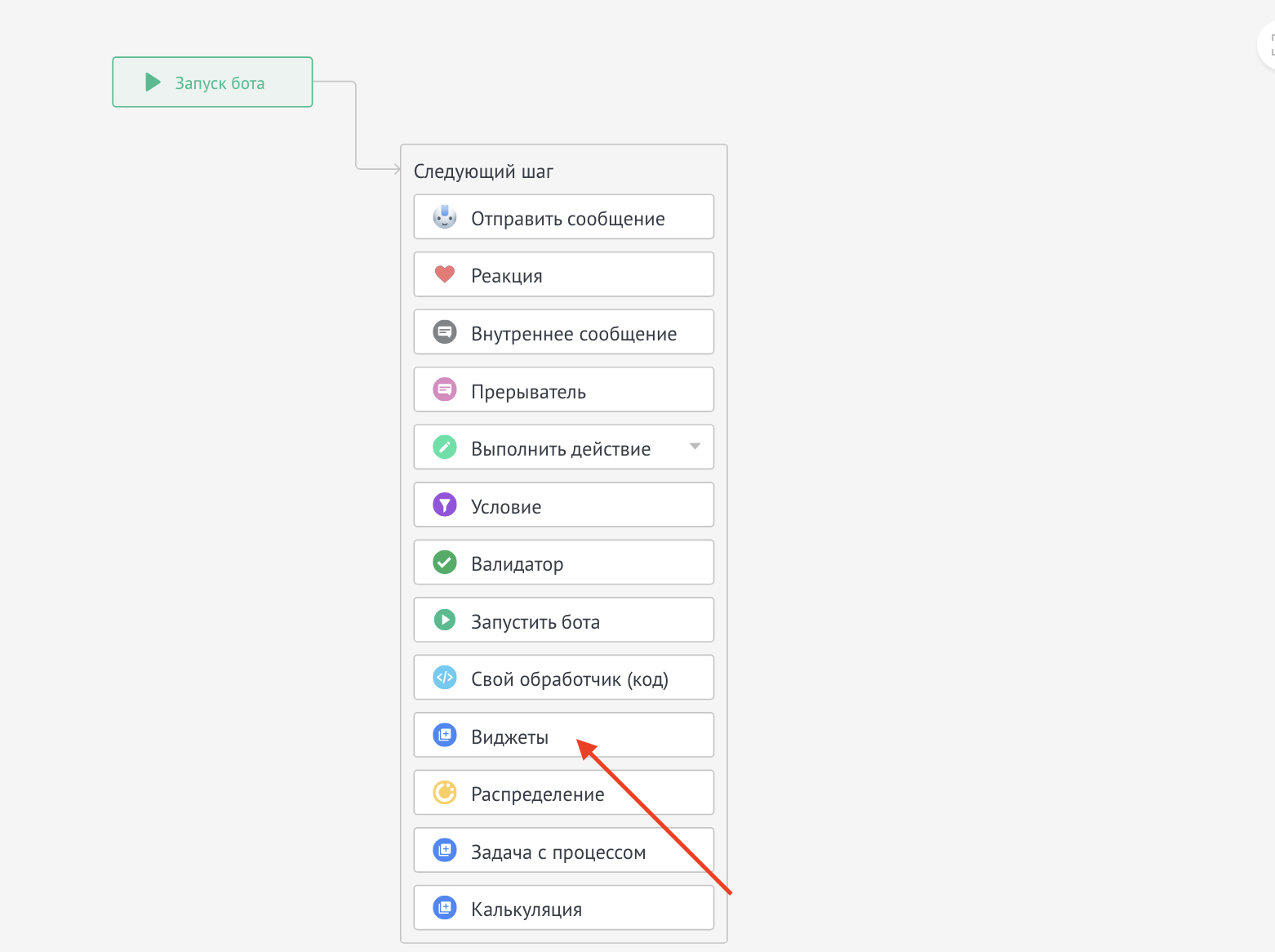This screenshot has width=1275, height=952.
Task: Click the Следующий шаг panel header
Action: point(483,171)
